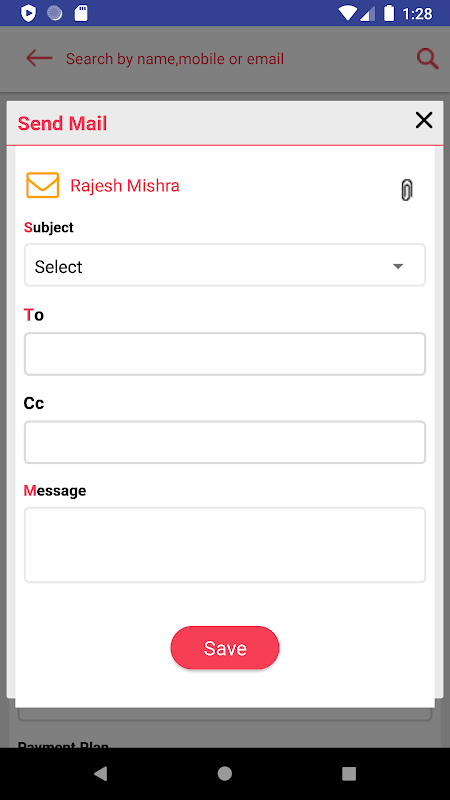Open the Subject Select dropdown
The width and height of the screenshot is (450, 800).
click(x=225, y=265)
